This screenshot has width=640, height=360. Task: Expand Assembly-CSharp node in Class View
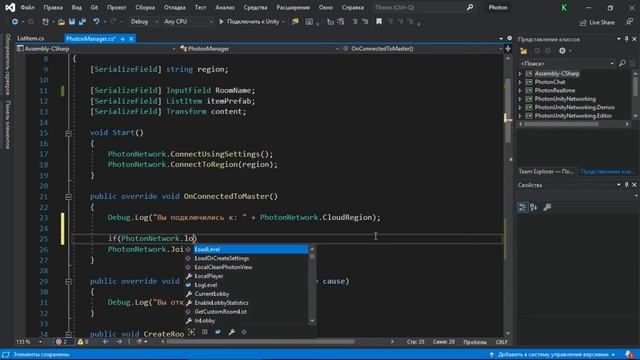click(x=520, y=73)
